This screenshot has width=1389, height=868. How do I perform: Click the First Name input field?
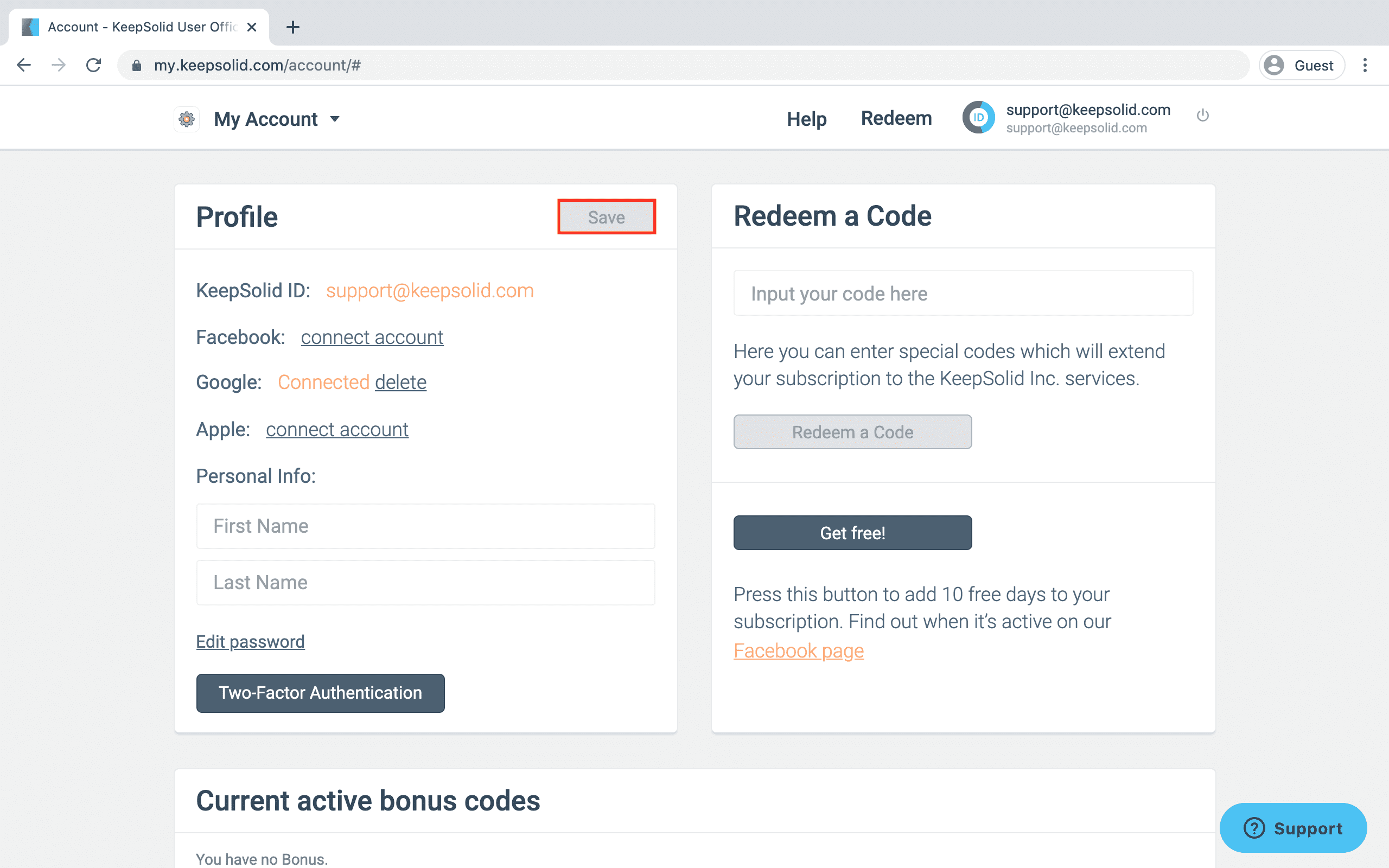pyautogui.click(x=425, y=526)
